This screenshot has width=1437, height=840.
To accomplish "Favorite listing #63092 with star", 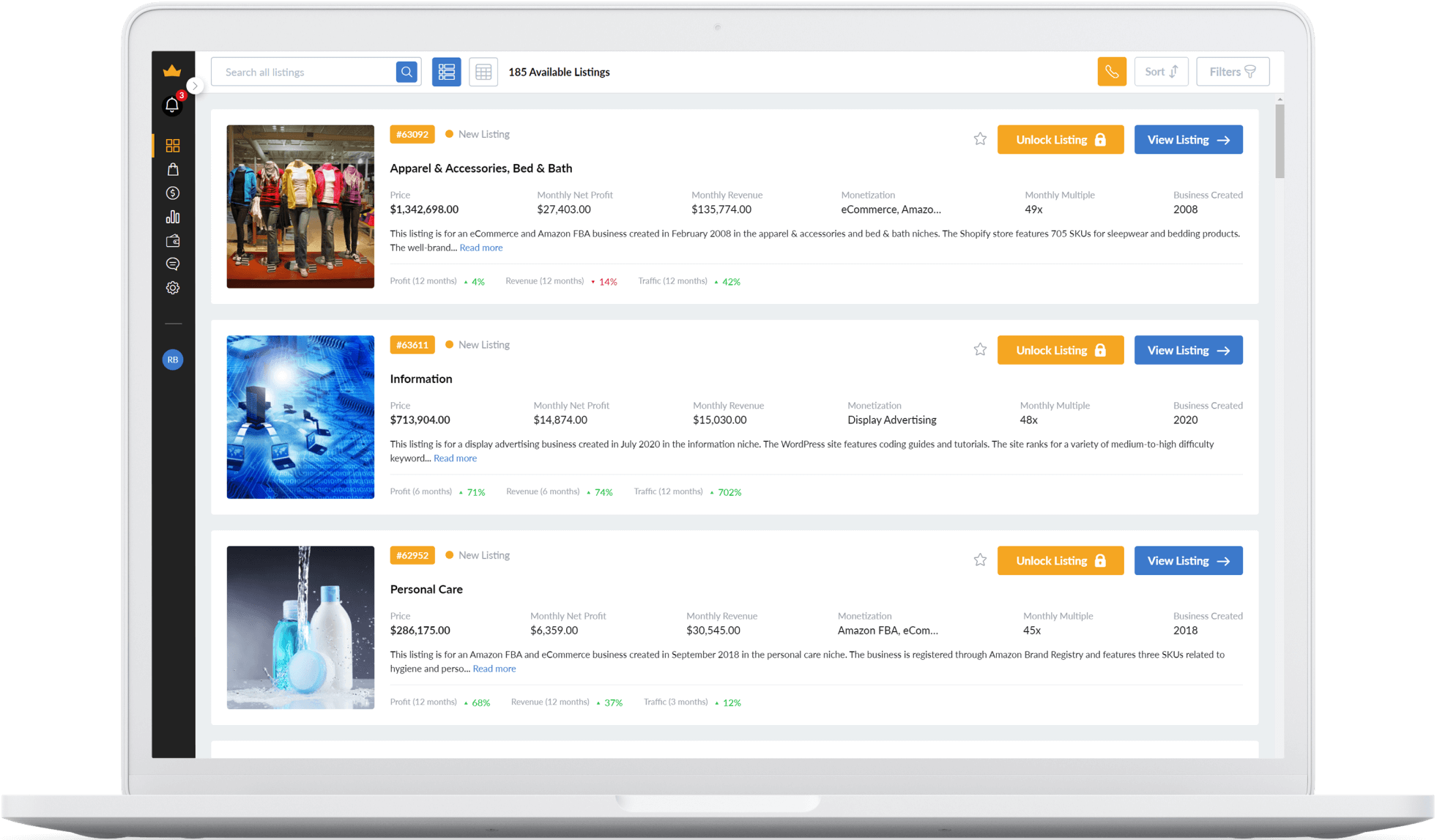I will [x=980, y=139].
